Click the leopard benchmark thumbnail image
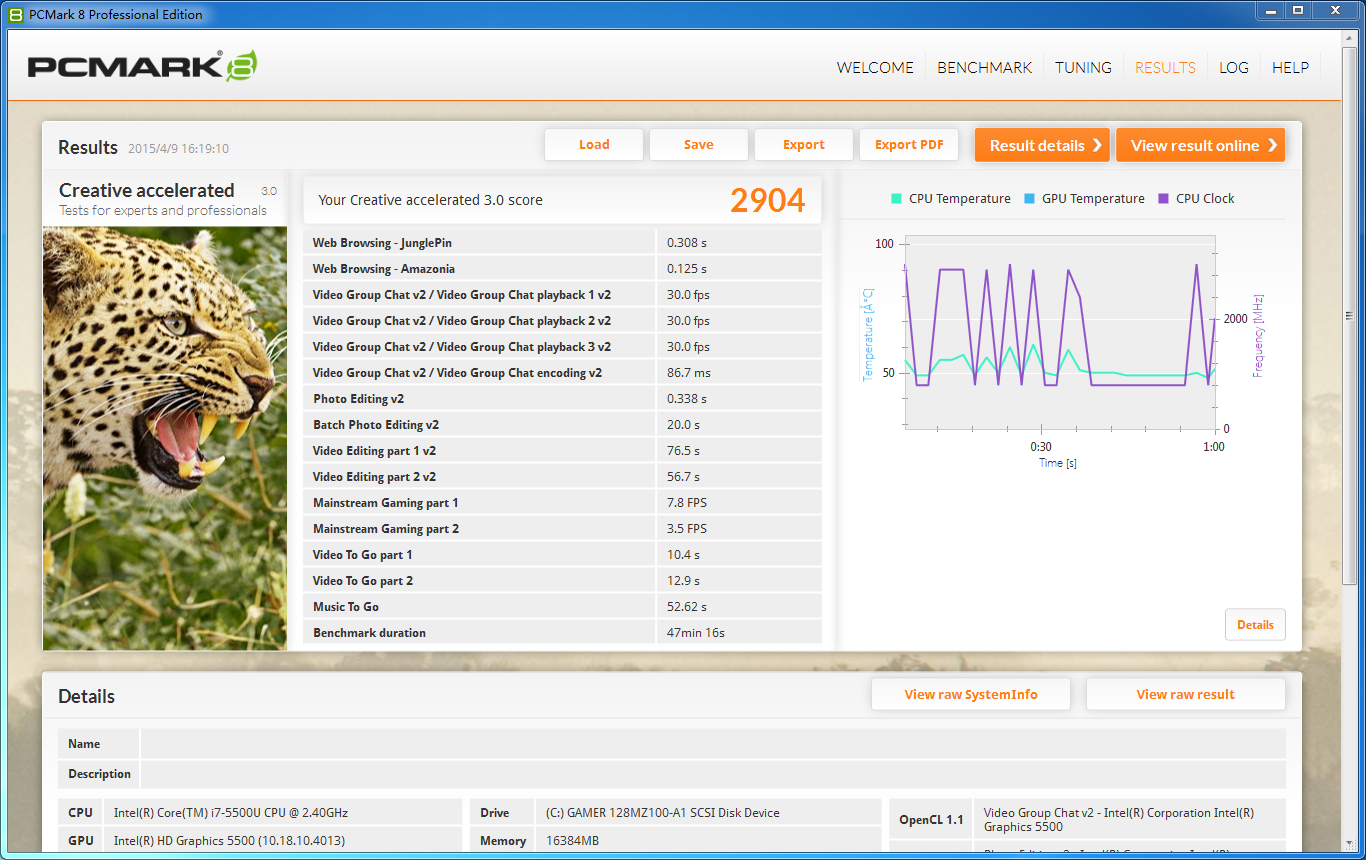The height and width of the screenshot is (860, 1366). coord(165,438)
